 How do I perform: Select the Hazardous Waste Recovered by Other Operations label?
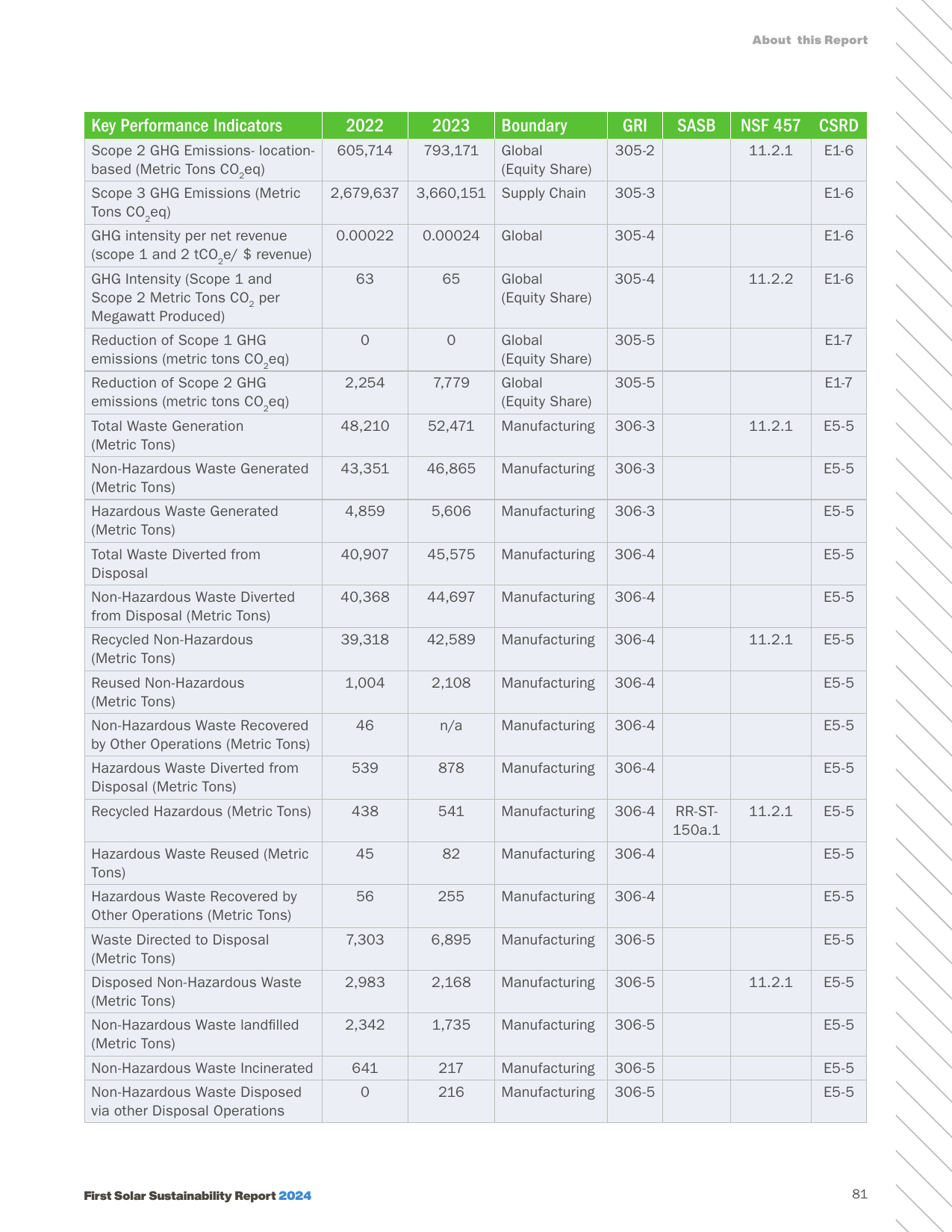click(x=194, y=906)
